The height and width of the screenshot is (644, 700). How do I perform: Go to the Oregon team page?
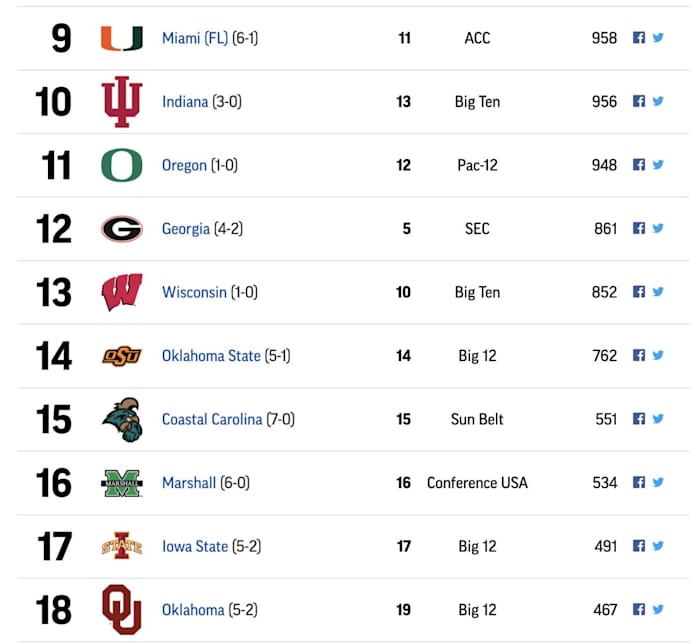184,165
